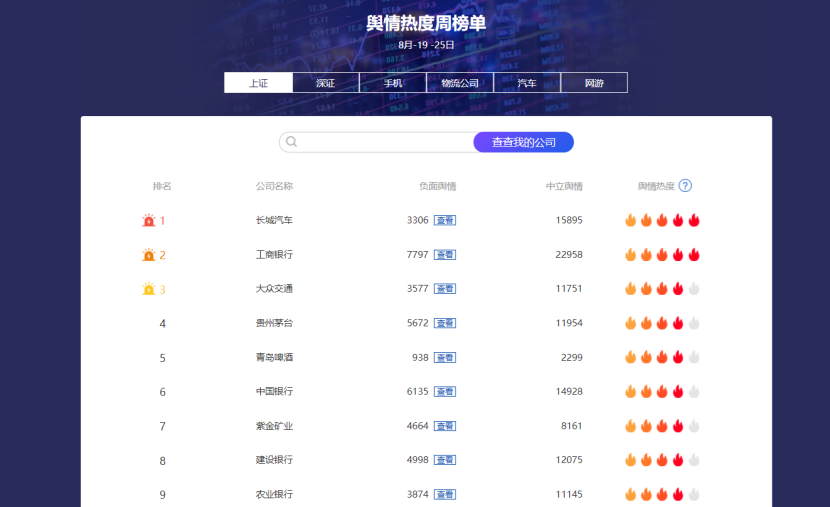Select the 上证 tab
Image resolution: width=830 pixels, height=507 pixels.
(258, 83)
